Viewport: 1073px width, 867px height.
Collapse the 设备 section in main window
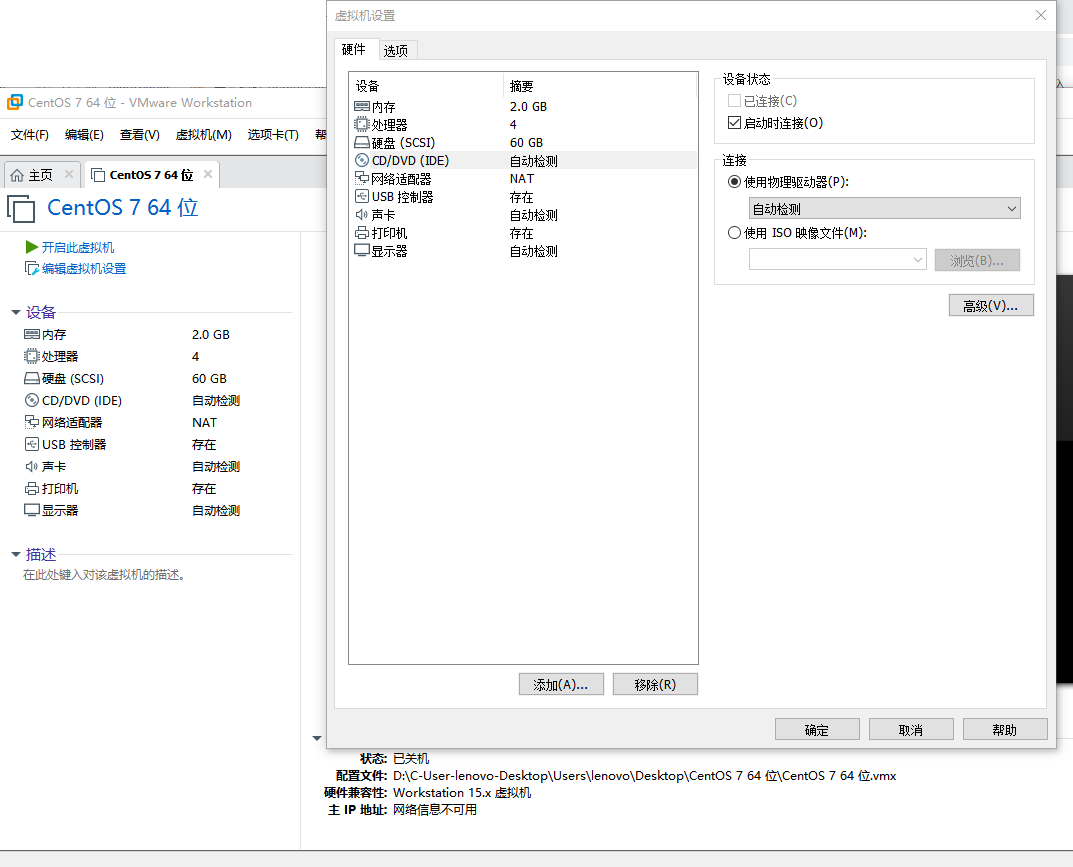[x=16, y=313]
